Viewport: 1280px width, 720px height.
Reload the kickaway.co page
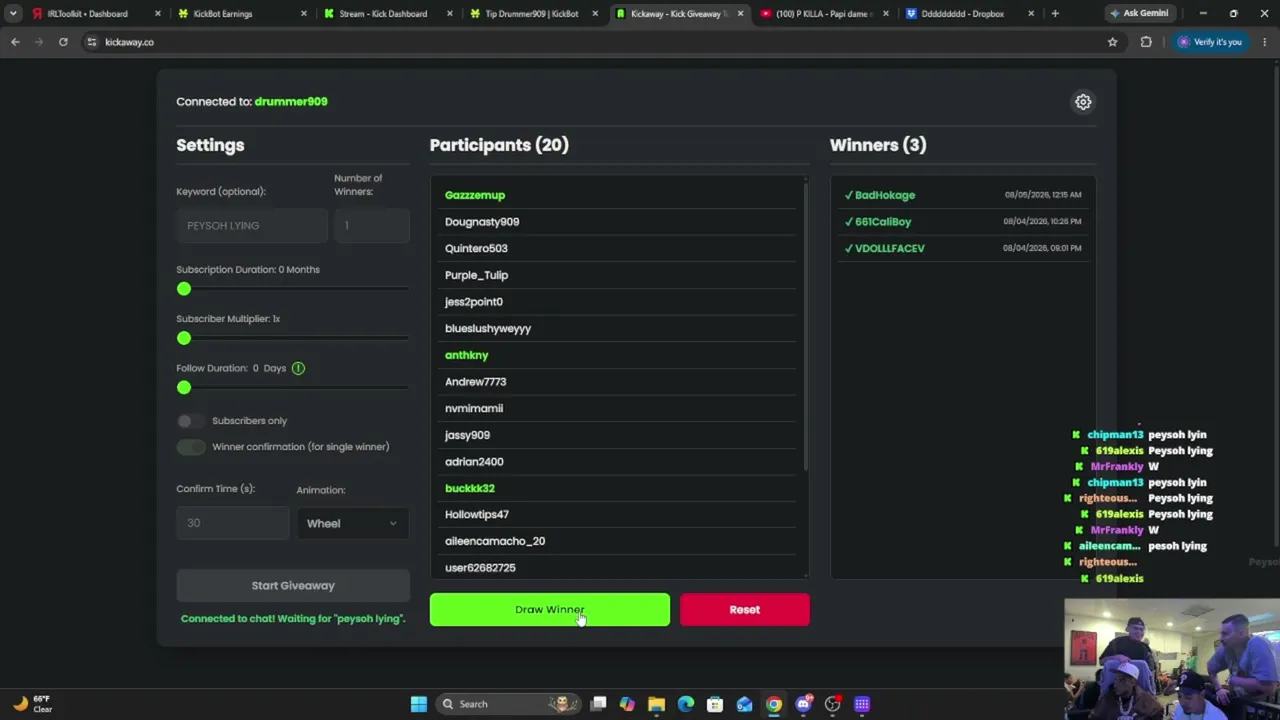[63, 42]
